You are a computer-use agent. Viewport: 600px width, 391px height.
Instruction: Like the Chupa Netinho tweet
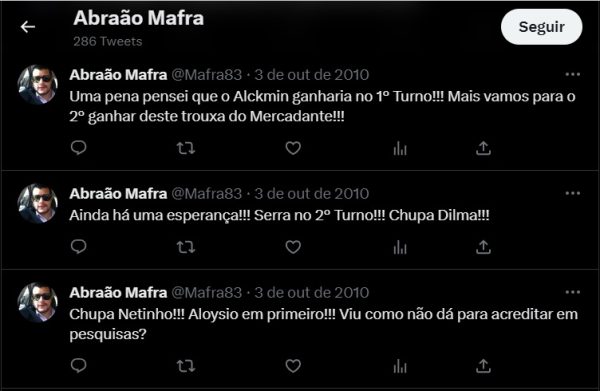tap(293, 366)
